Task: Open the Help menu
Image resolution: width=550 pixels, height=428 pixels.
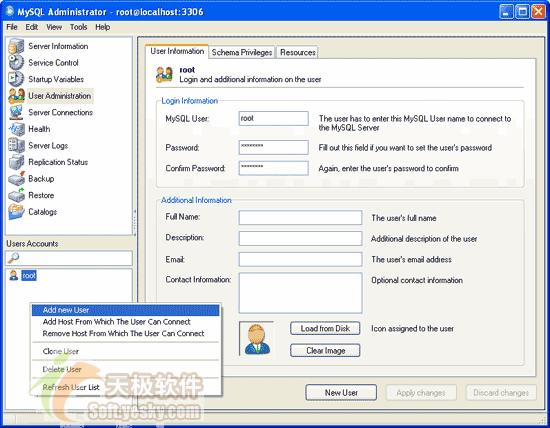Action: click(102, 27)
